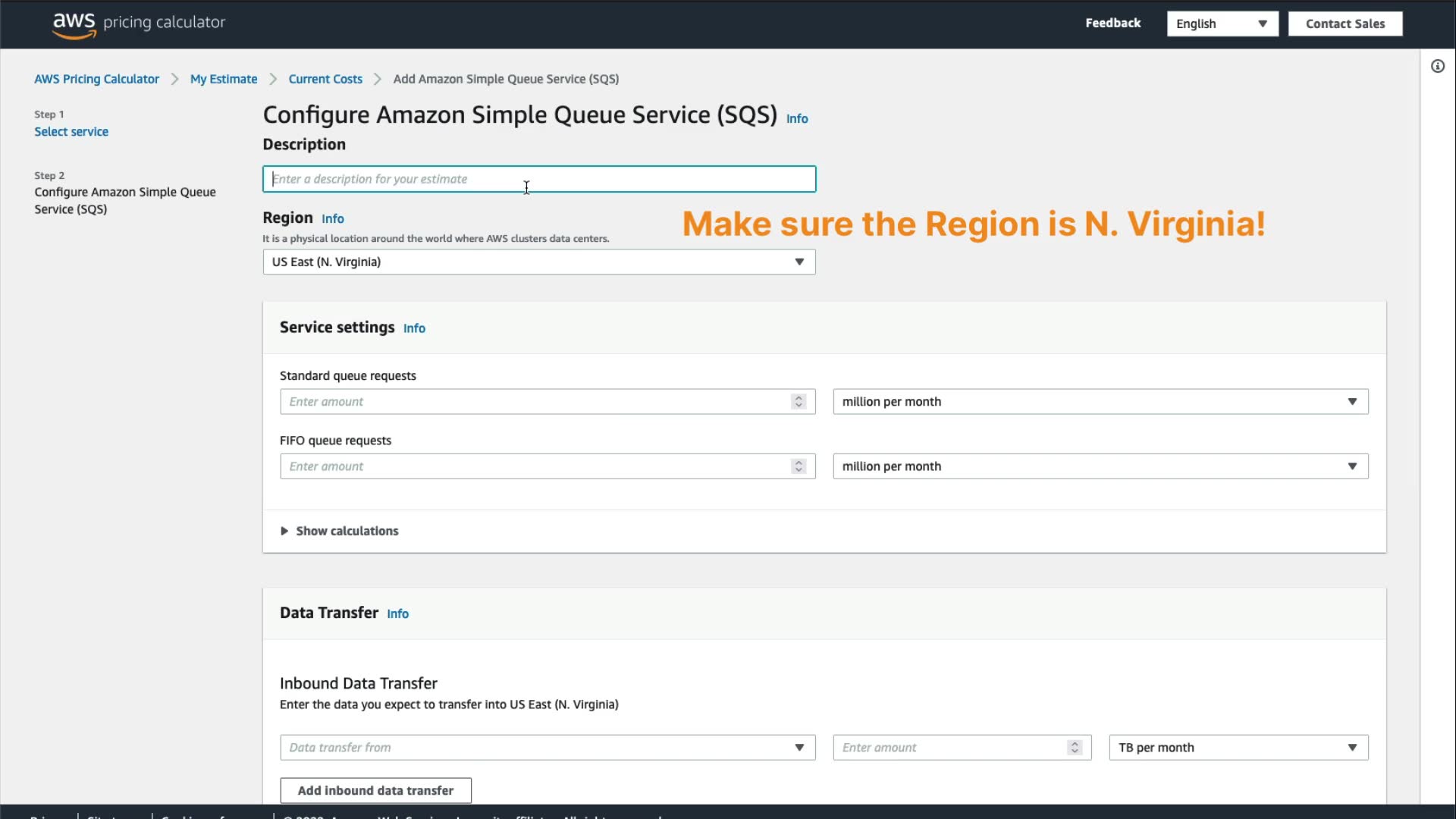Image resolution: width=1456 pixels, height=819 pixels.
Task: Click the AWS pricing calculator logo
Action: [139, 24]
